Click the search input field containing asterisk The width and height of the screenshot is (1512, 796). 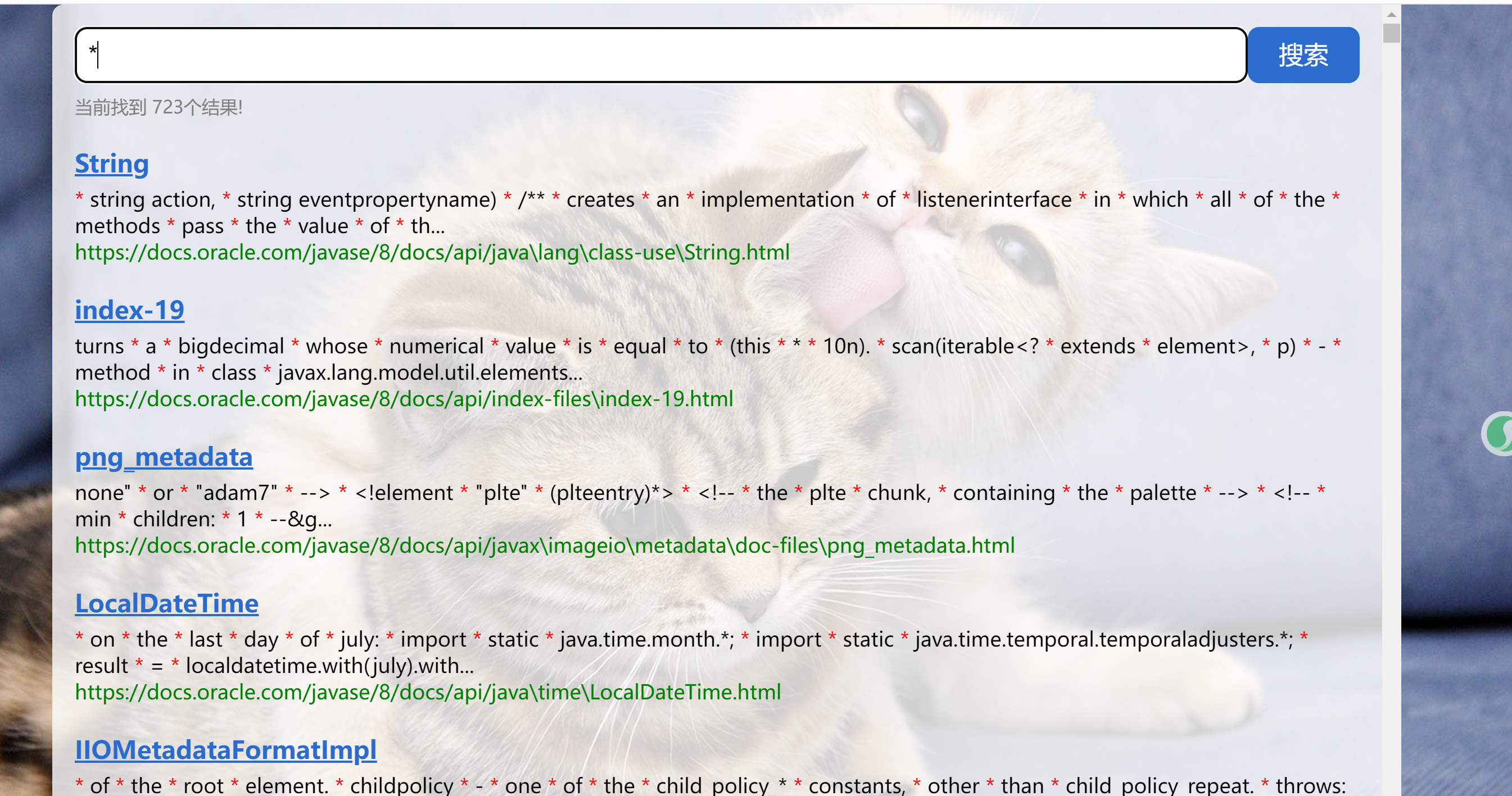660,54
